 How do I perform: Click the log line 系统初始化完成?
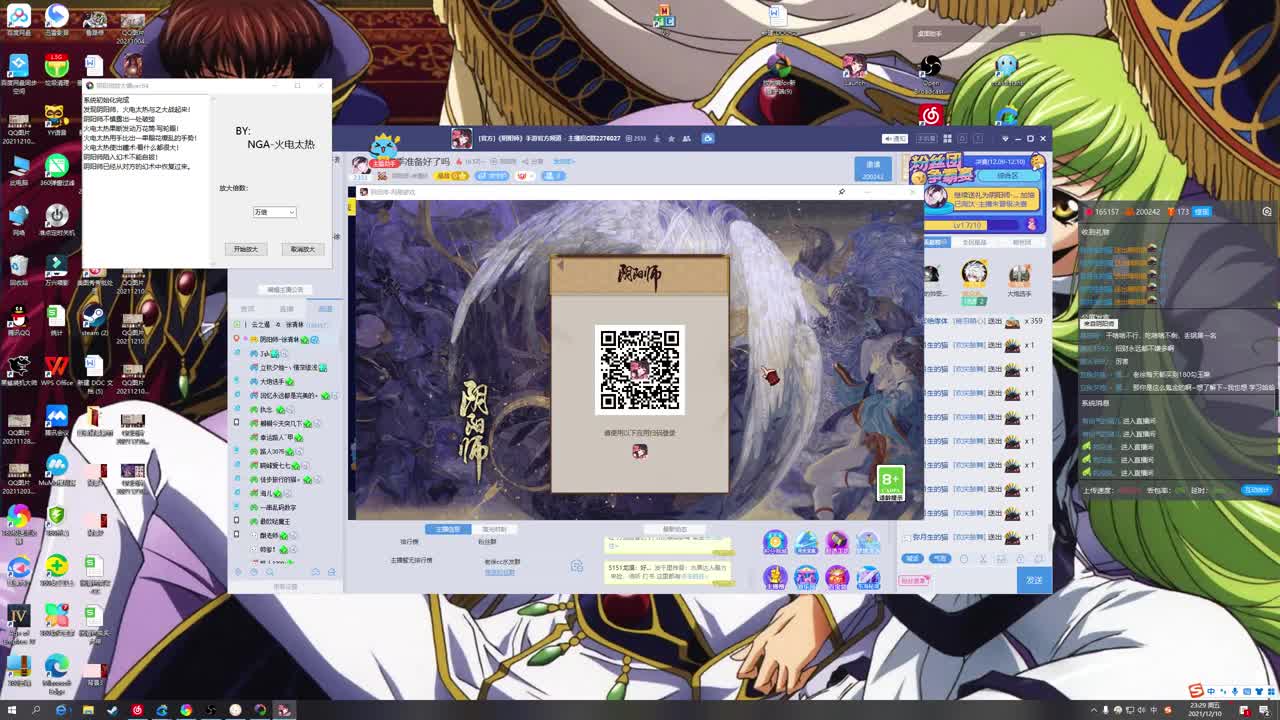point(106,100)
